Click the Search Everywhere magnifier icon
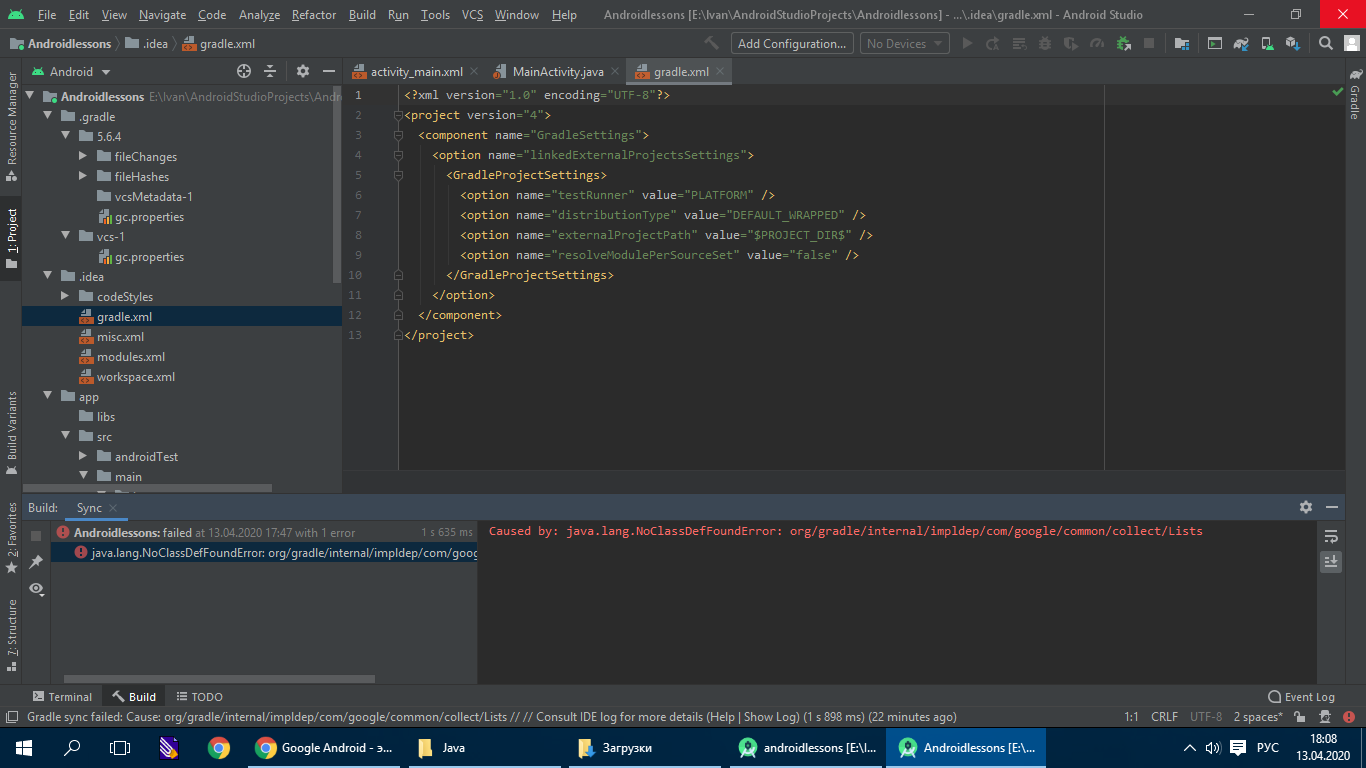 1326,43
